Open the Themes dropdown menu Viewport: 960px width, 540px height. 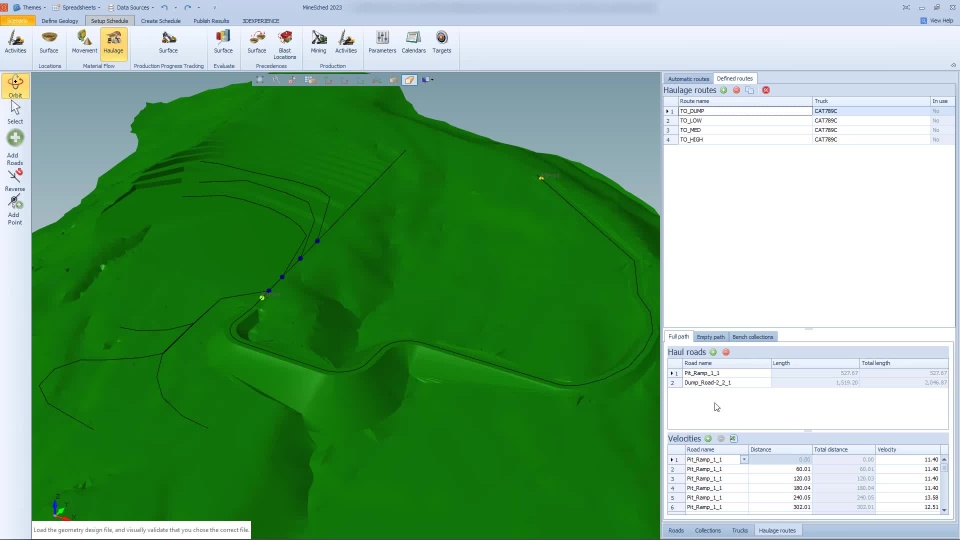pos(30,7)
